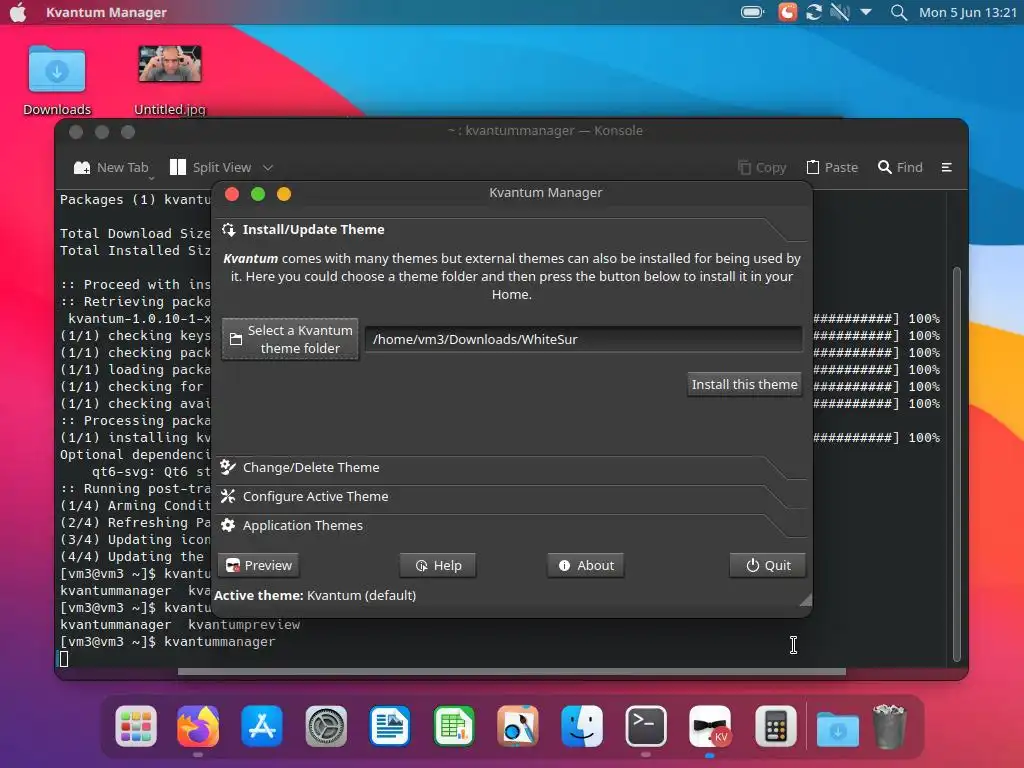Click Find in Konsole toolbar
This screenshot has height=768, width=1024.
(901, 168)
